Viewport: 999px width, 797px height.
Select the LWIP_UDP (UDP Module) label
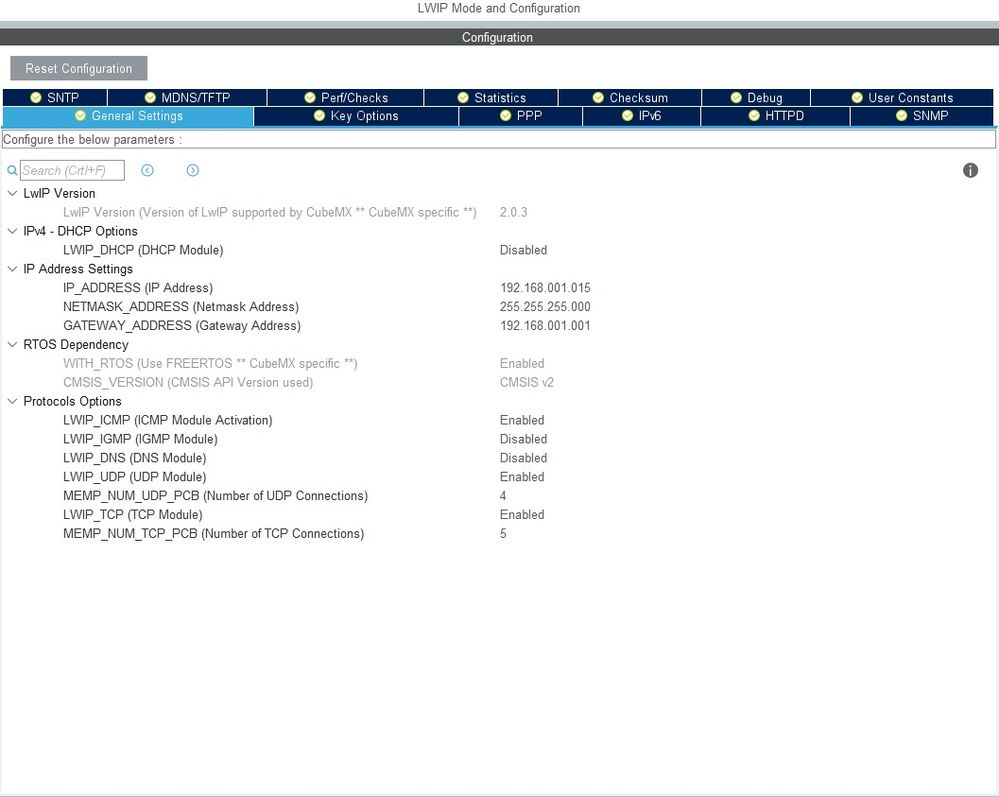click(x=134, y=477)
